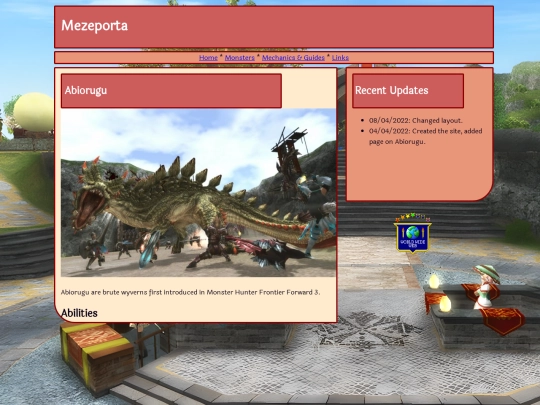Click the sentence about brute wyverns
Viewport: 540px width, 405px height.
click(190, 292)
